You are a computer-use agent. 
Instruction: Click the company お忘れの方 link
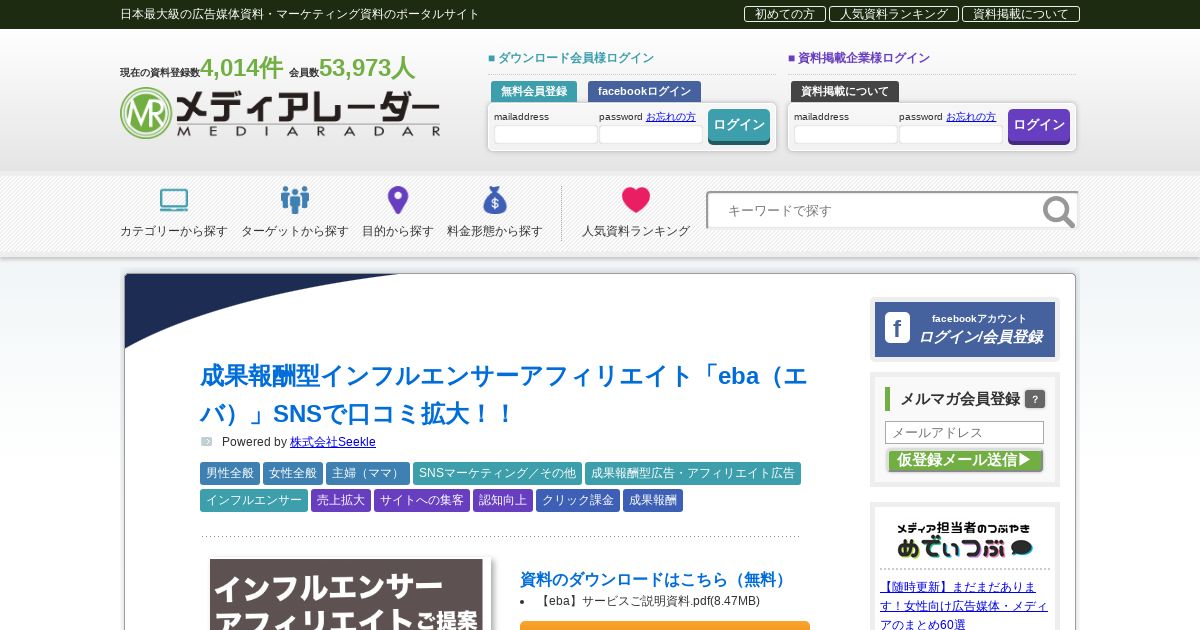[x=971, y=117]
